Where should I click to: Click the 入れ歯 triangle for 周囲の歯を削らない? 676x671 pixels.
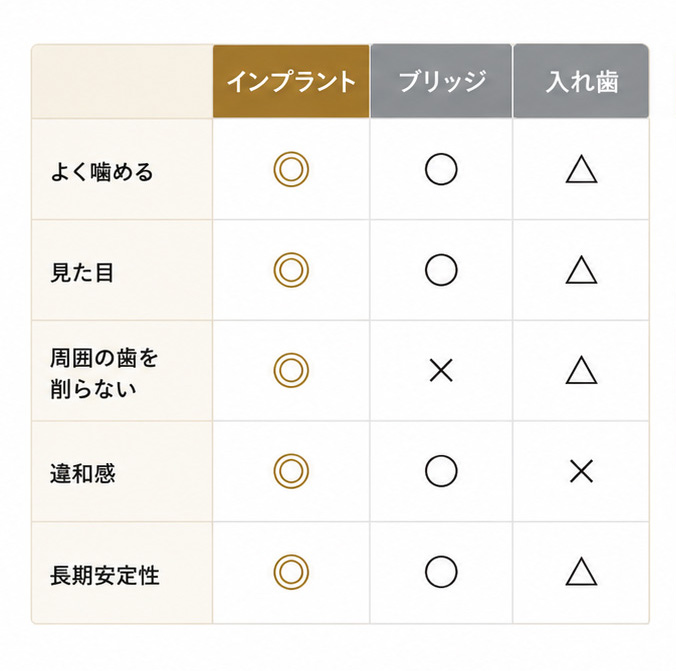coord(581,370)
